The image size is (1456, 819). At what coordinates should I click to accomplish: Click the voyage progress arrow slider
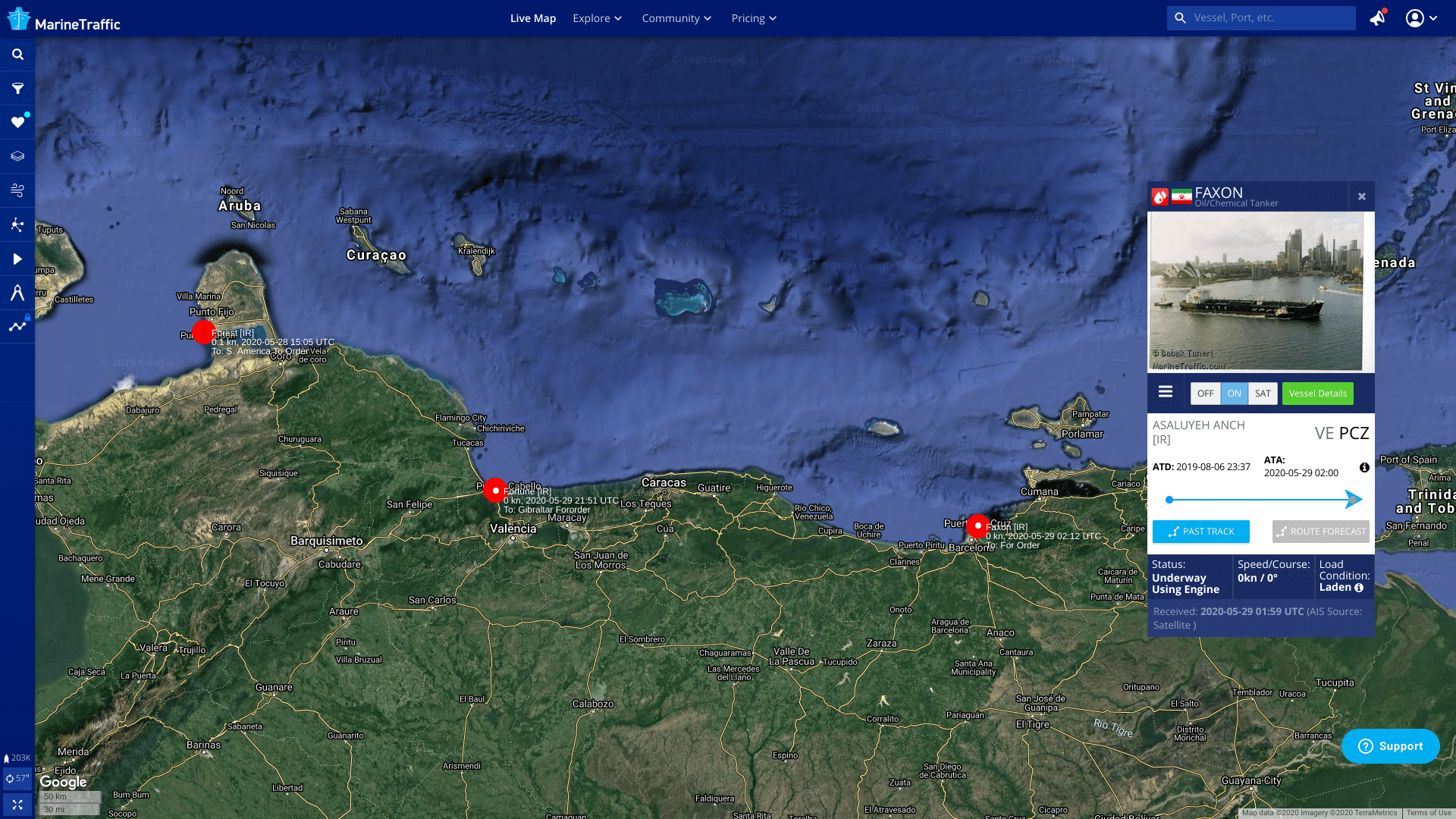point(1353,499)
